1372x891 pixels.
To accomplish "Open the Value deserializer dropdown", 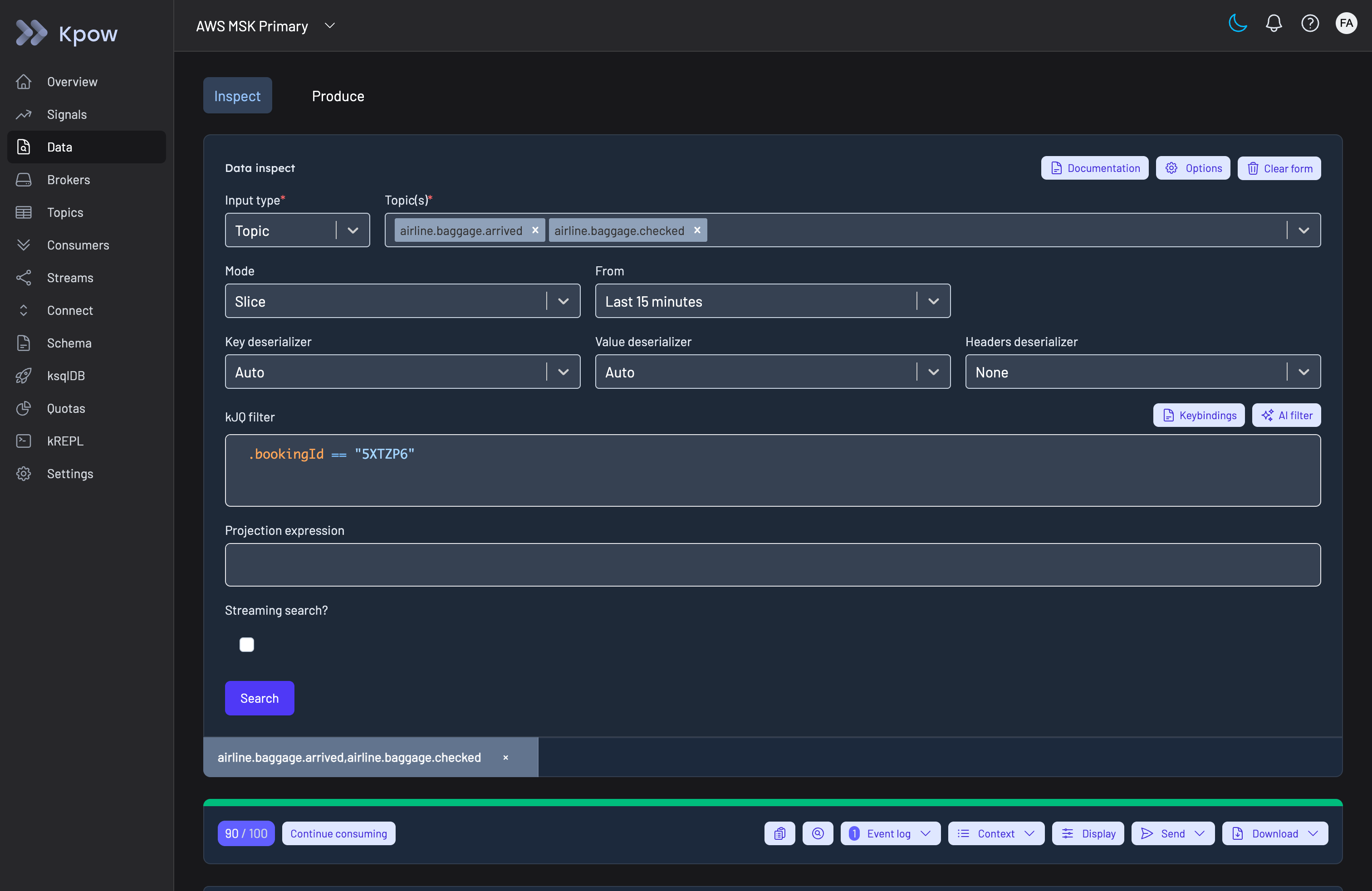I will coord(773,372).
